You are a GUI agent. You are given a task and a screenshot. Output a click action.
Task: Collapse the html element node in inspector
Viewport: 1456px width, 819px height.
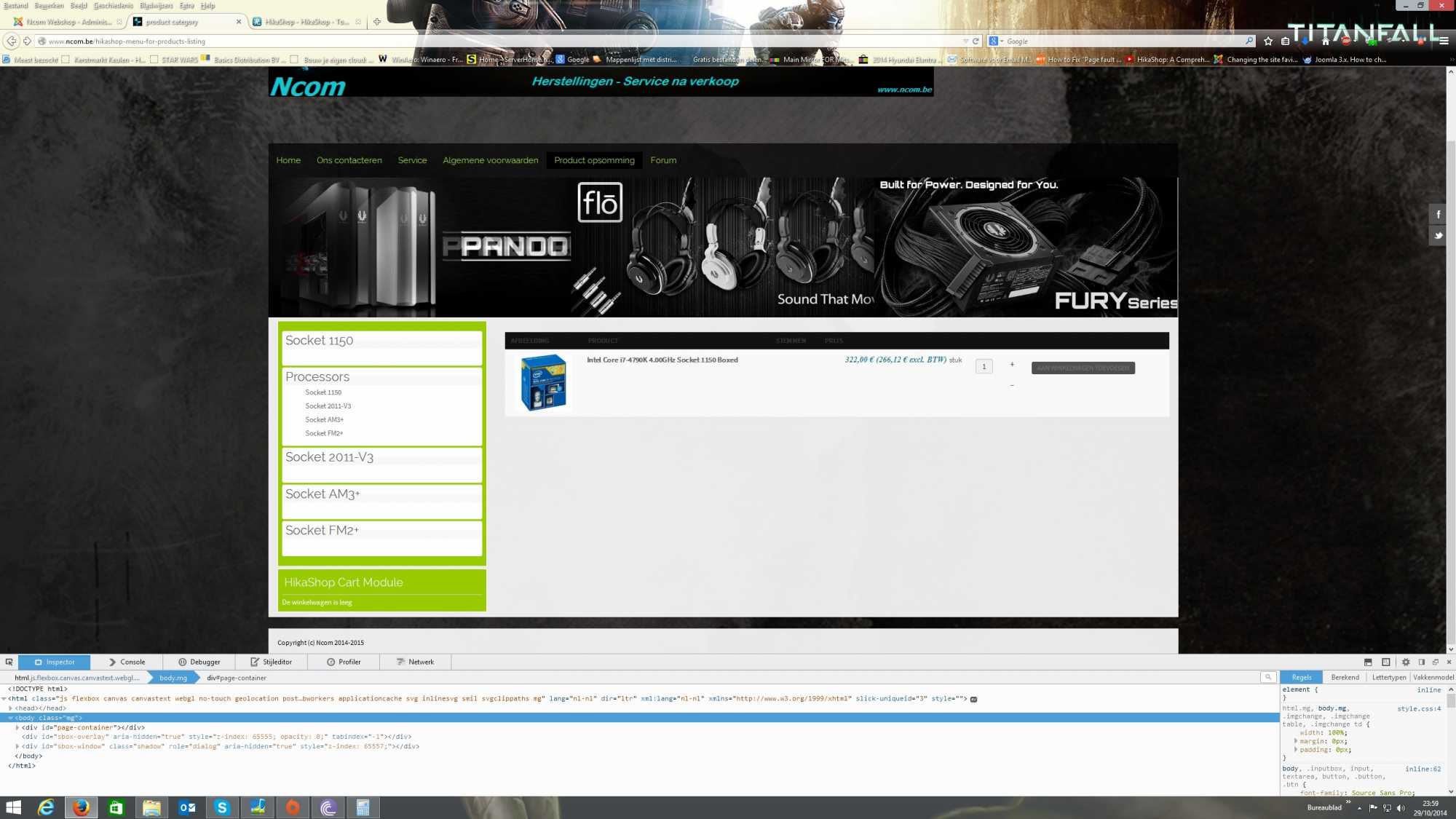[4, 698]
